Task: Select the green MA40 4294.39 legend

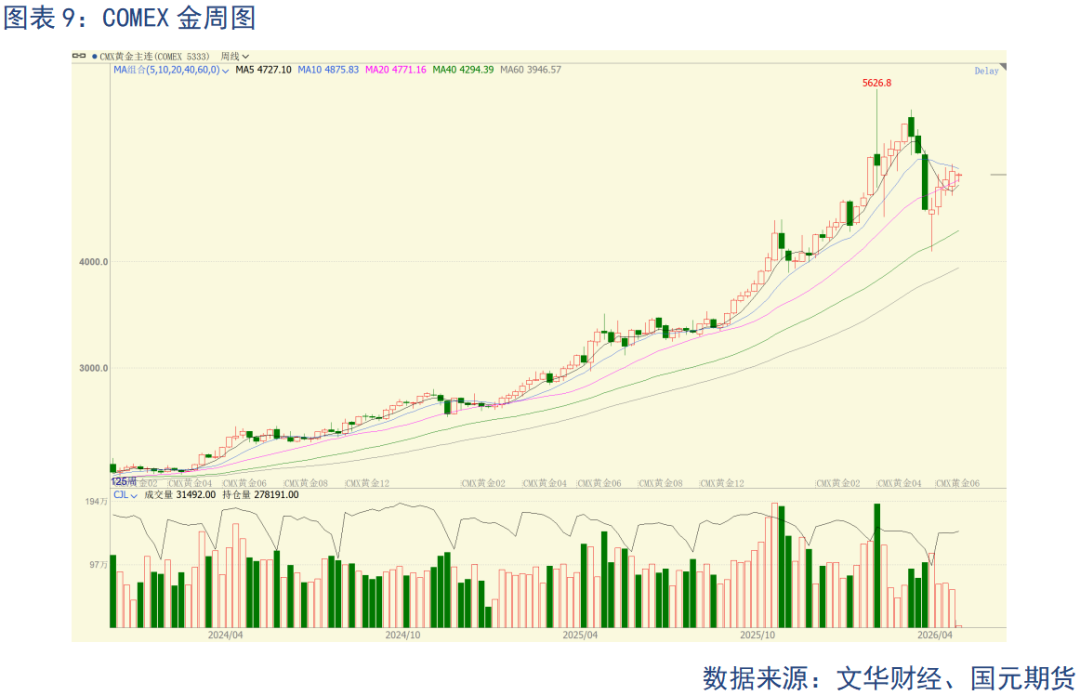Action: pyautogui.click(x=464, y=70)
